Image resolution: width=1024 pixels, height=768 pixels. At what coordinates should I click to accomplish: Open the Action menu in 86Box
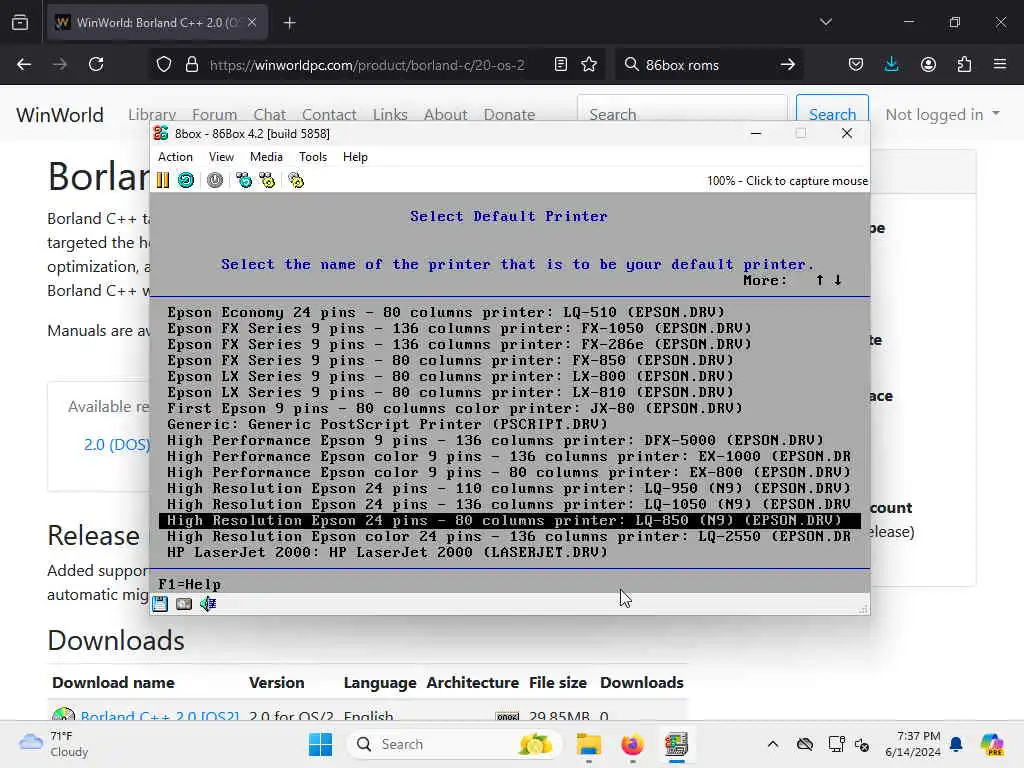click(175, 157)
